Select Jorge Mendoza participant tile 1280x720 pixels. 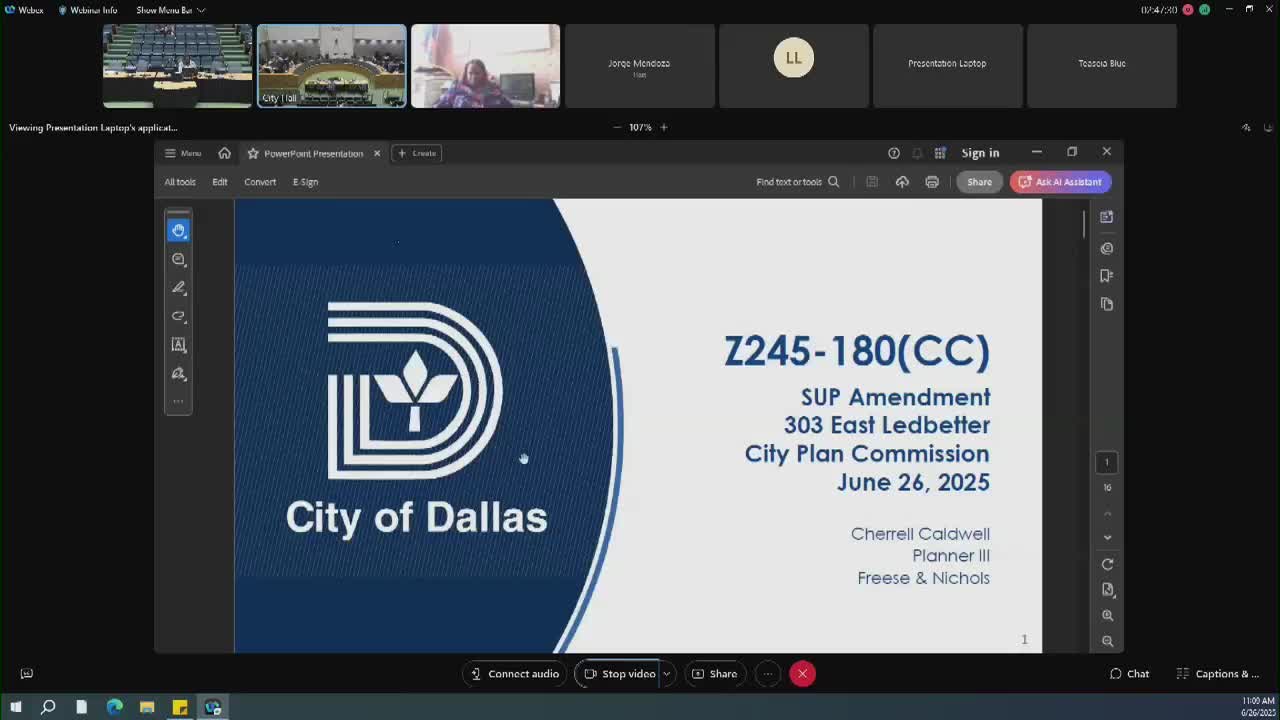tap(639, 66)
